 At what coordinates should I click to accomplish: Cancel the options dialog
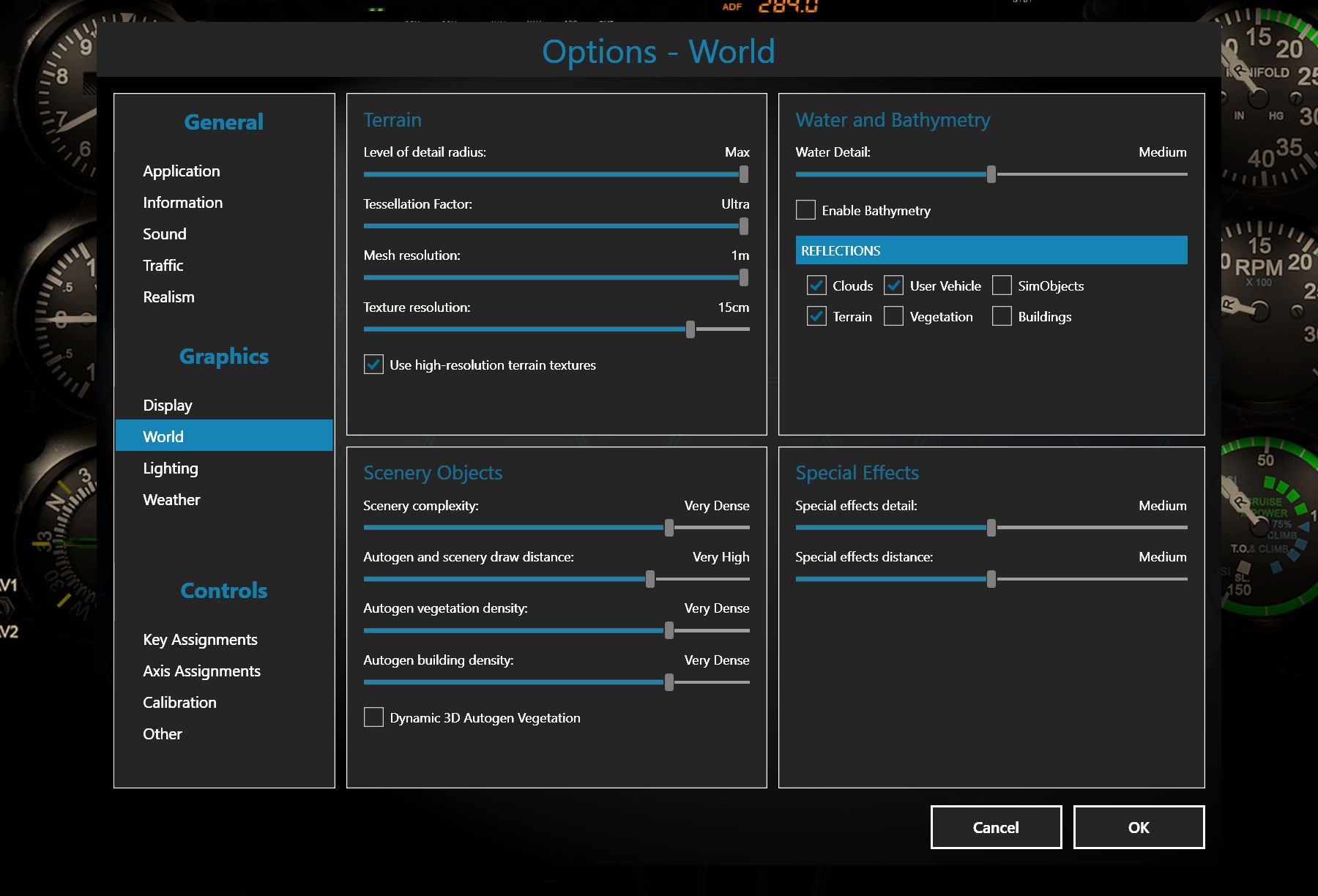click(996, 827)
